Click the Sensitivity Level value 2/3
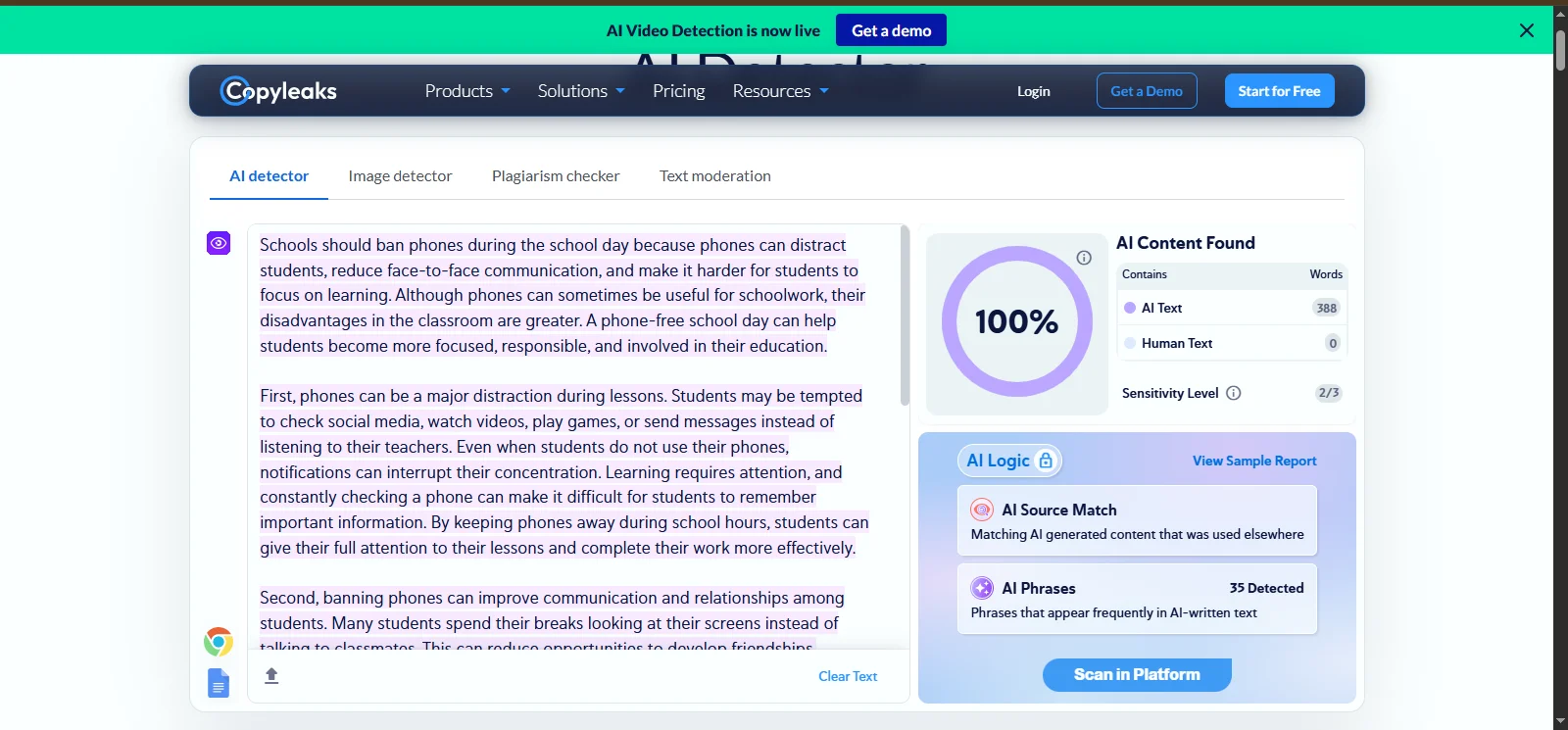The image size is (1568, 730). (x=1329, y=393)
